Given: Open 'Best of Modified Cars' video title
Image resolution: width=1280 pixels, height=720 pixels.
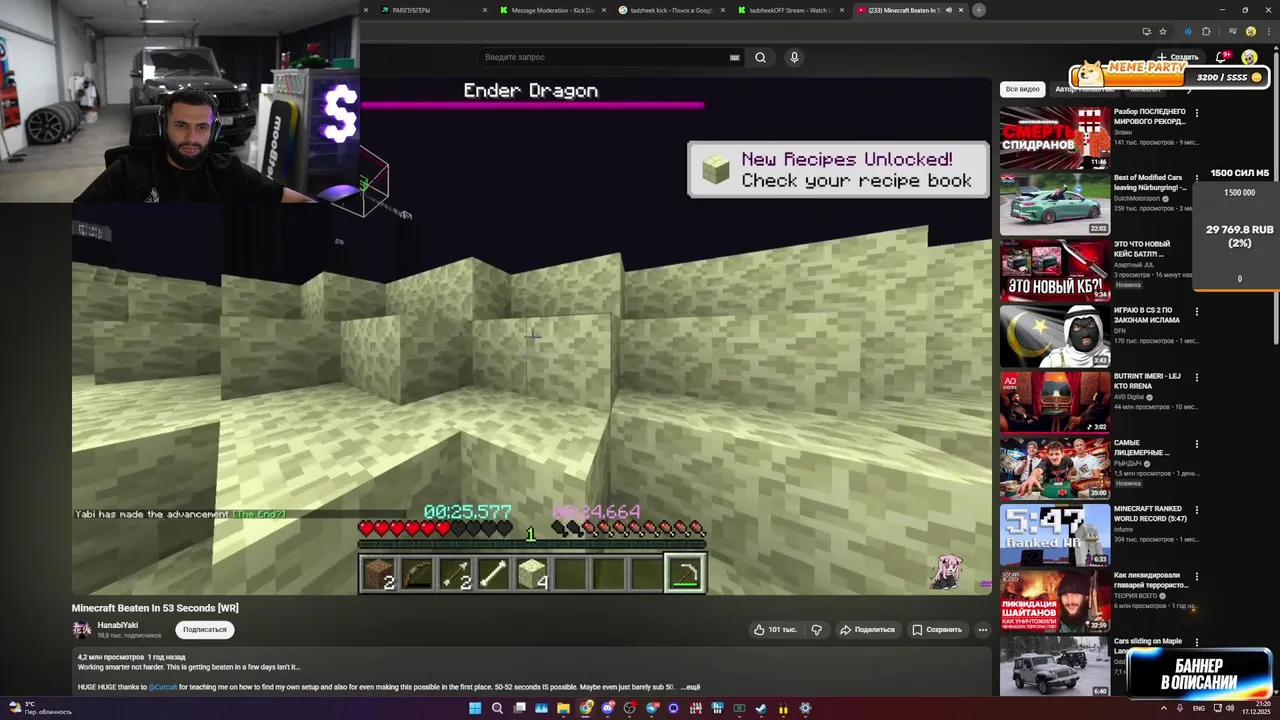Looking at the screenshot, I should point(1150,182).
